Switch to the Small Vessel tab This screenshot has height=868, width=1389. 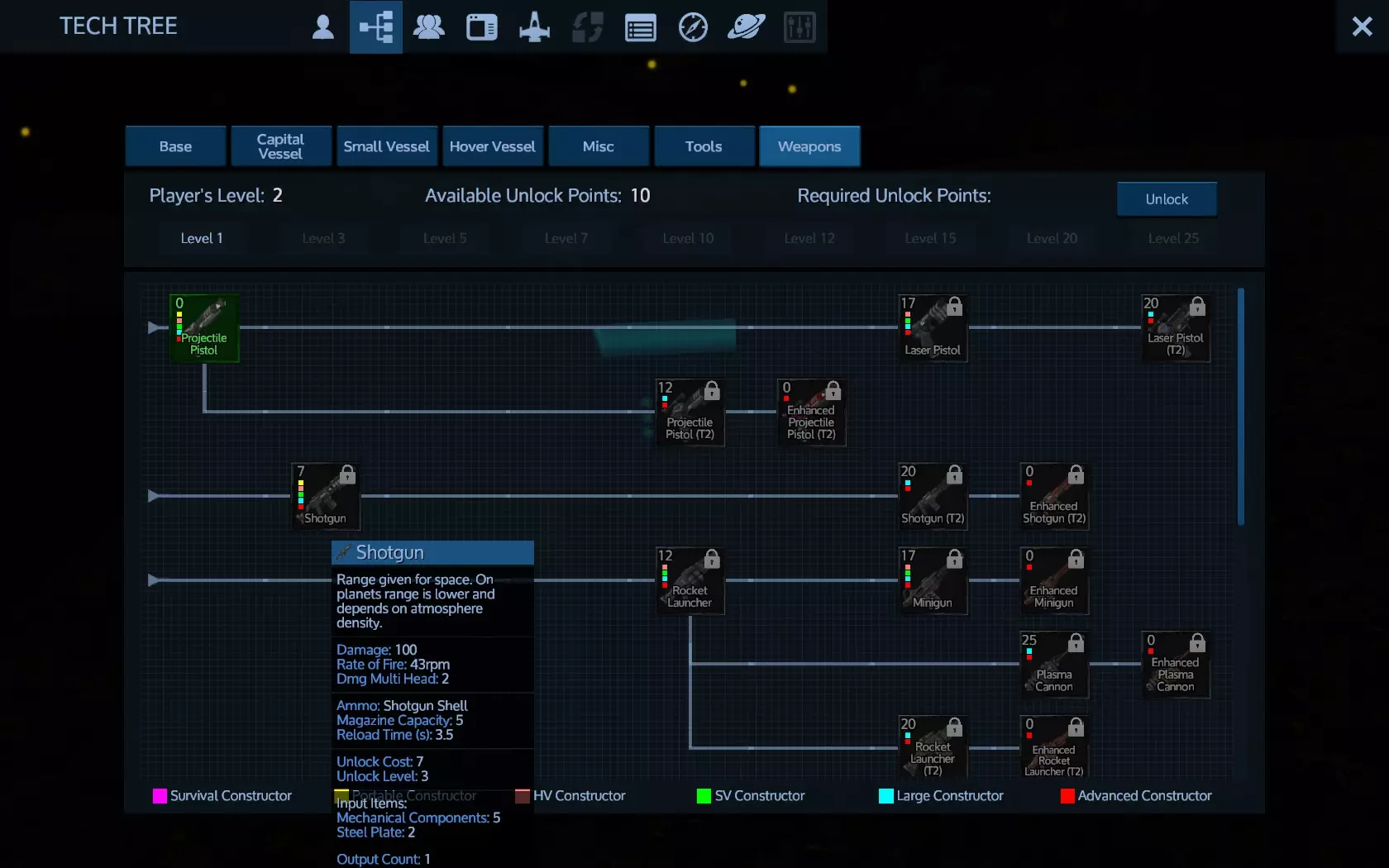pos(386,146)
